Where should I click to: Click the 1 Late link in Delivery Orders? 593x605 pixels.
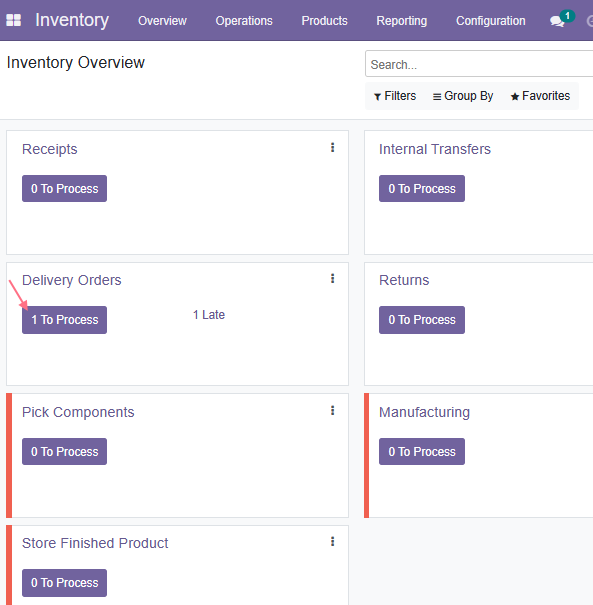click(x=209, y=315)
